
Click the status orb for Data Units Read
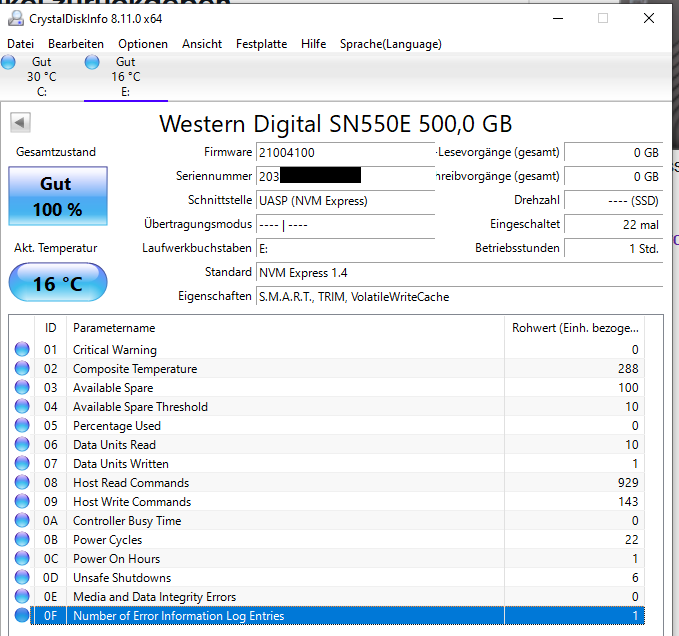pos(22,444)
